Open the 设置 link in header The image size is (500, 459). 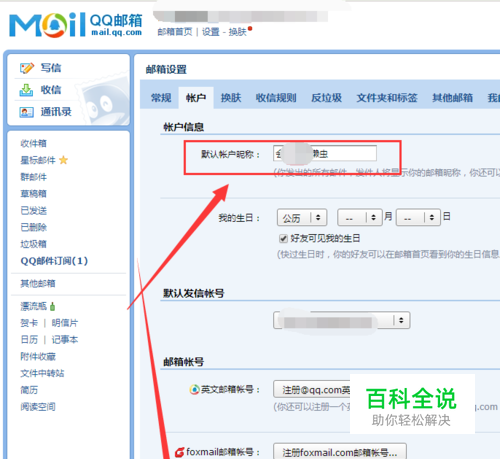pos(211,32)
